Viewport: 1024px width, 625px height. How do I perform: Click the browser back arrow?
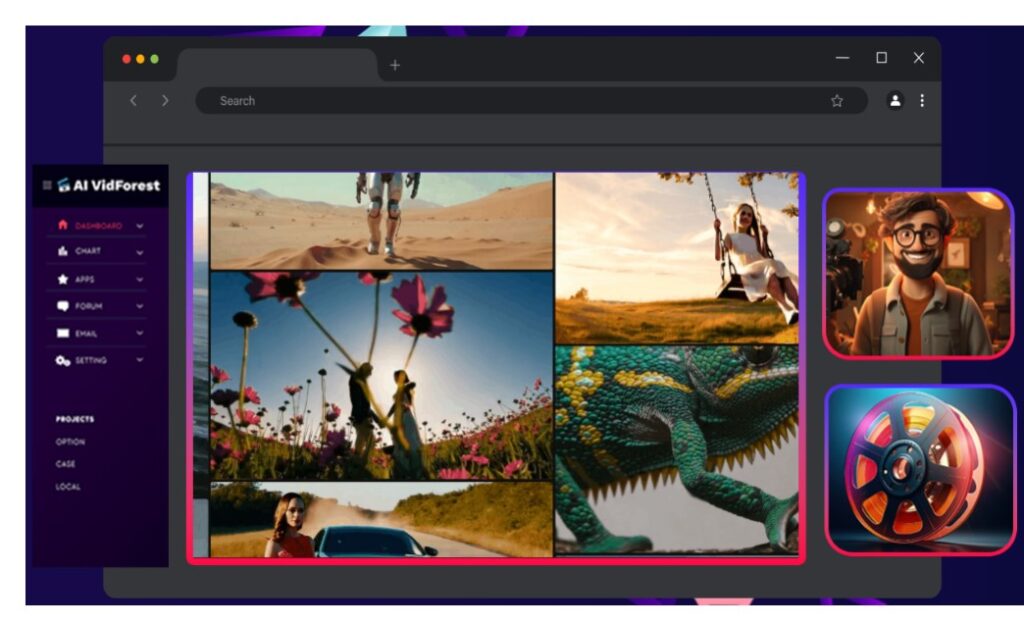[x=133, y=100]
